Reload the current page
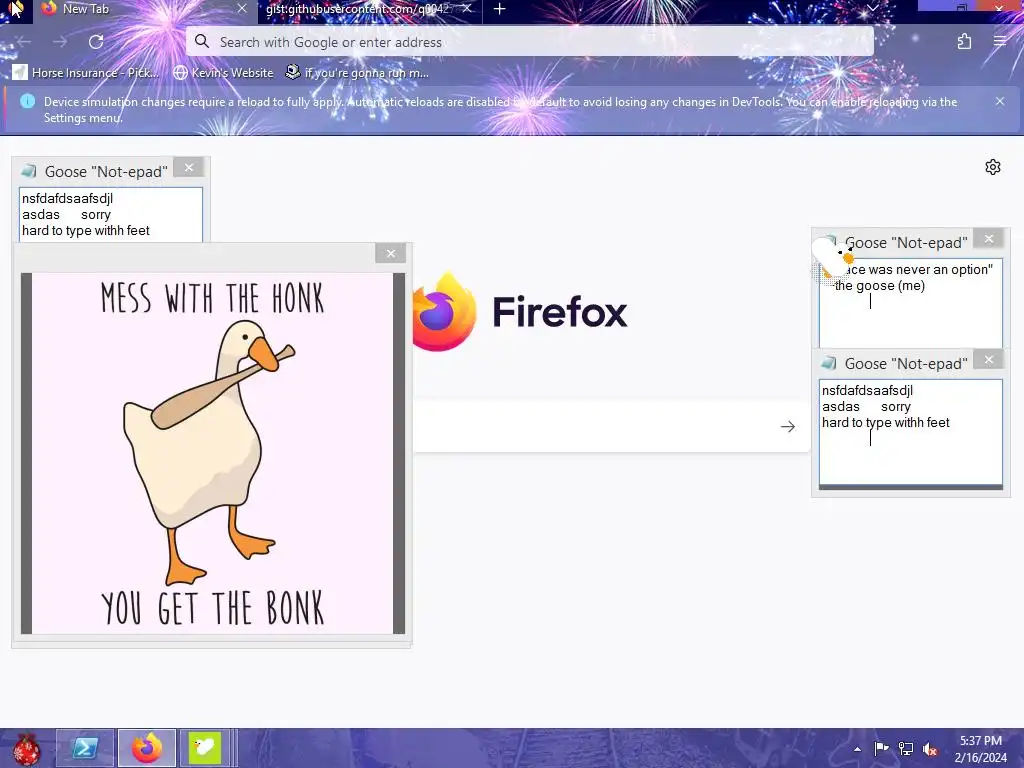This screenshot has width=1024, height=768. click(x=96, y=42)
